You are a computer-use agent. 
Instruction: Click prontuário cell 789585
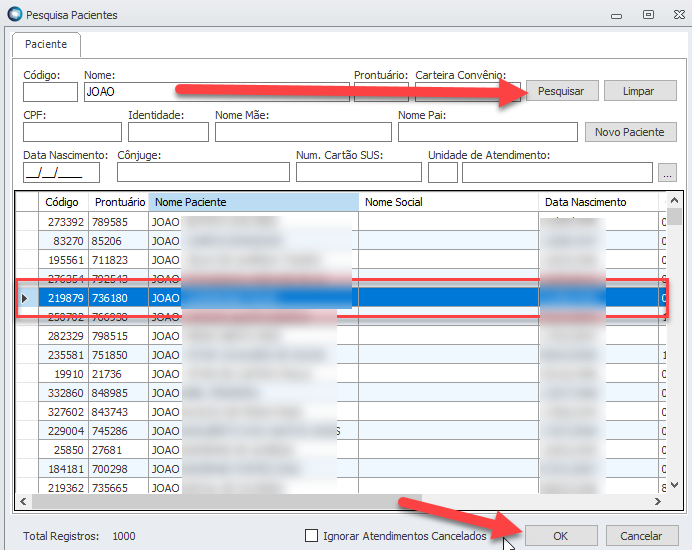(119, 222)
